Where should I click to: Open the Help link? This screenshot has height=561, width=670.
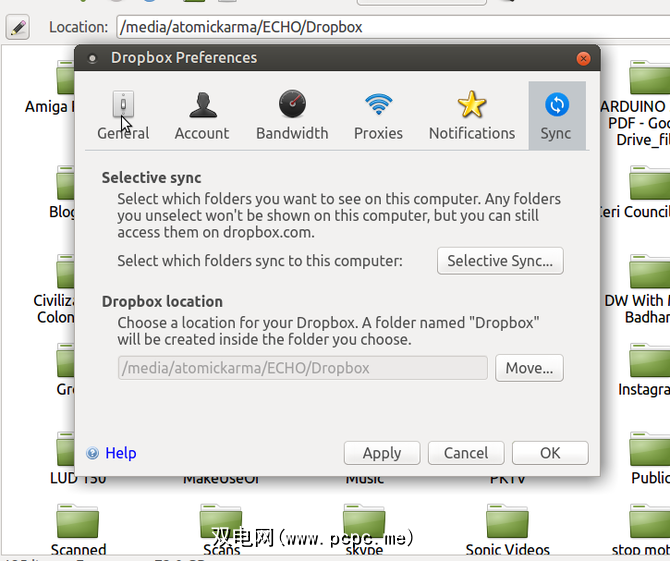coord(120,453)
